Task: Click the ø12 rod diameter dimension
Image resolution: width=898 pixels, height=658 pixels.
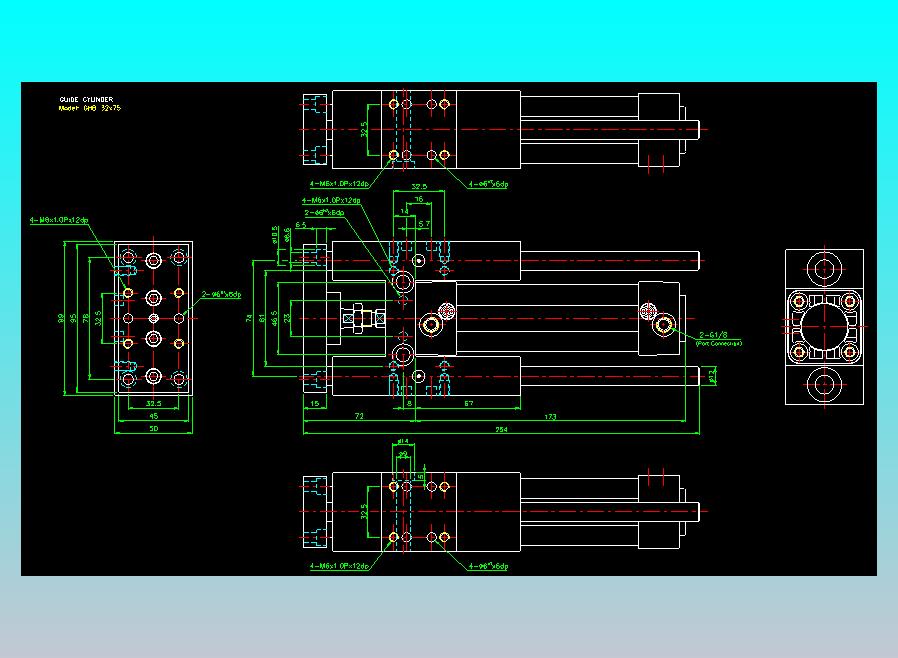Action: point(713,375)
